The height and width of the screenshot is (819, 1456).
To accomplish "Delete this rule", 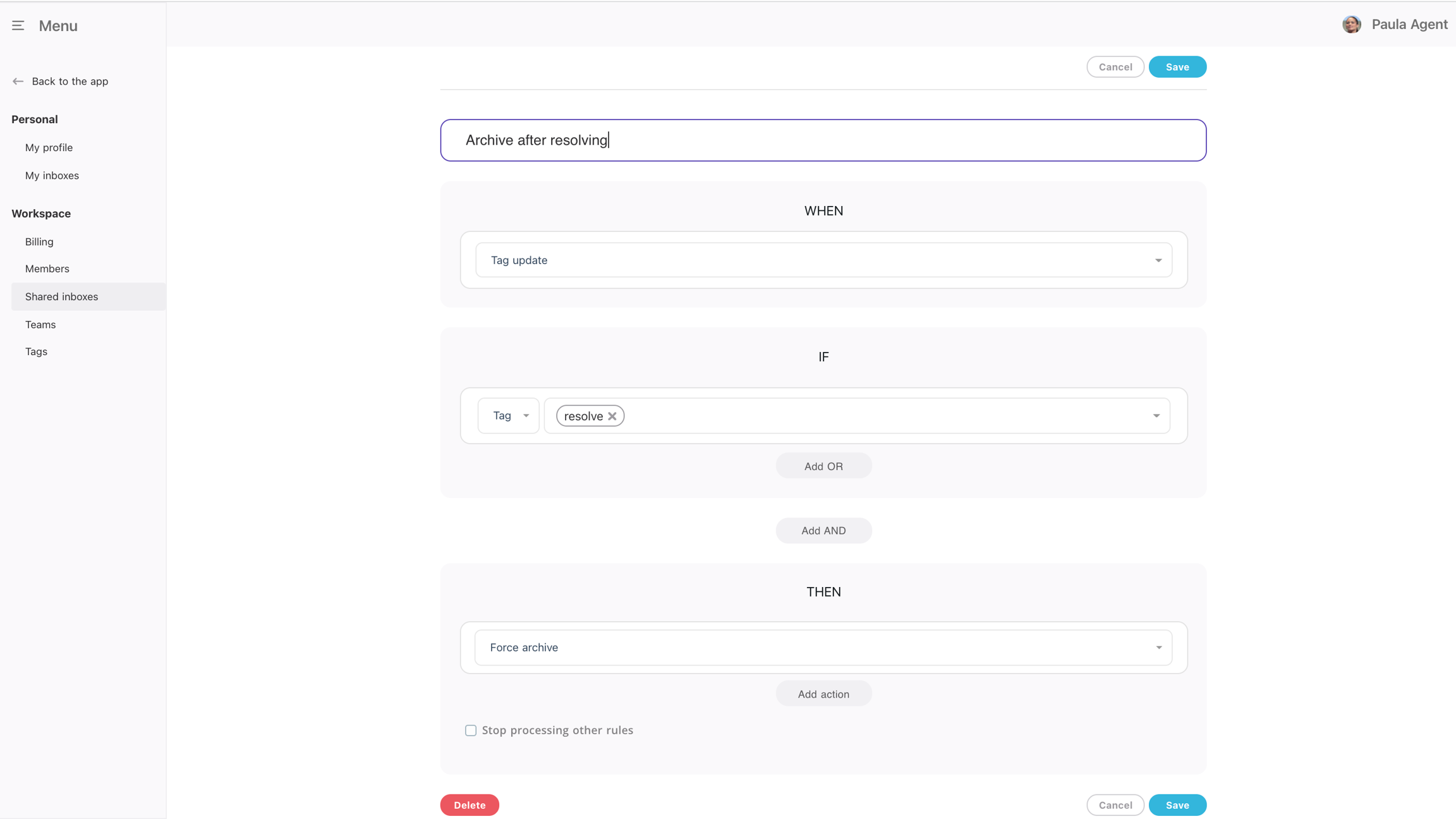I will point(470,805).
